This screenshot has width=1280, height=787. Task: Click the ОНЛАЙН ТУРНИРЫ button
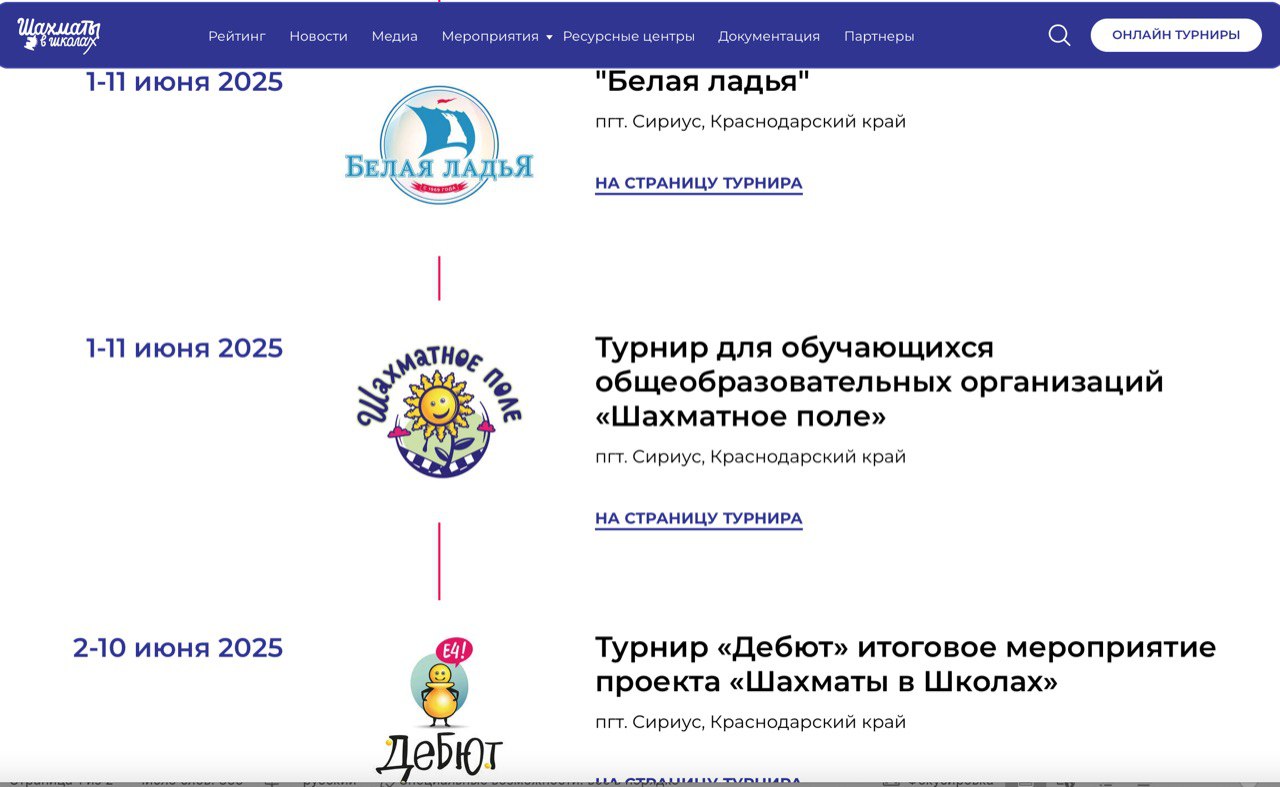pos(1176,35)
